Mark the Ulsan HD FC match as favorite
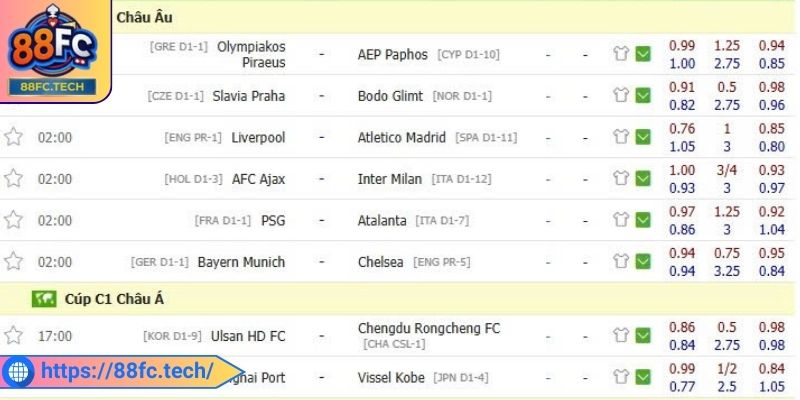Viewport: 800px width, 400px height. [13, 336]
